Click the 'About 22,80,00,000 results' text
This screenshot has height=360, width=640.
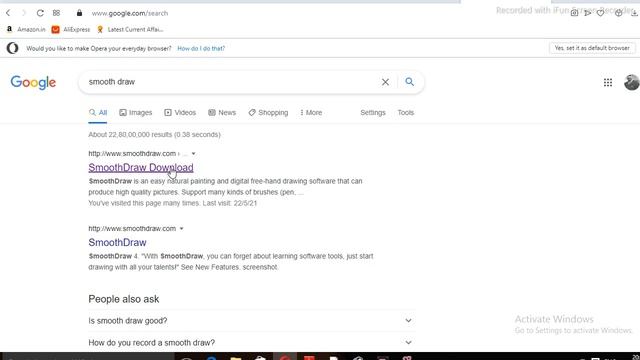point(154,135)
